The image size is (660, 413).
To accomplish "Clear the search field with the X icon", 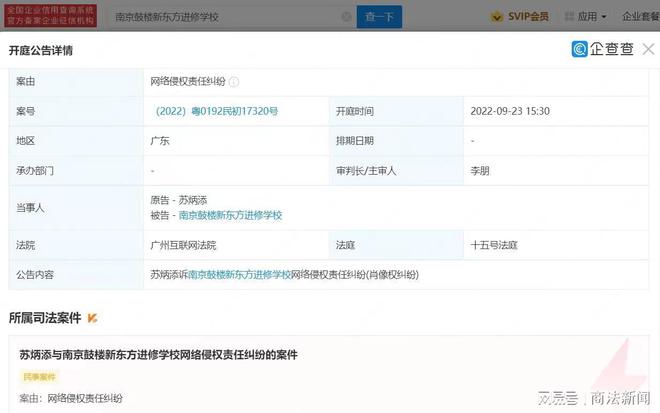I will pyautogui.click(x=346, y=17).
